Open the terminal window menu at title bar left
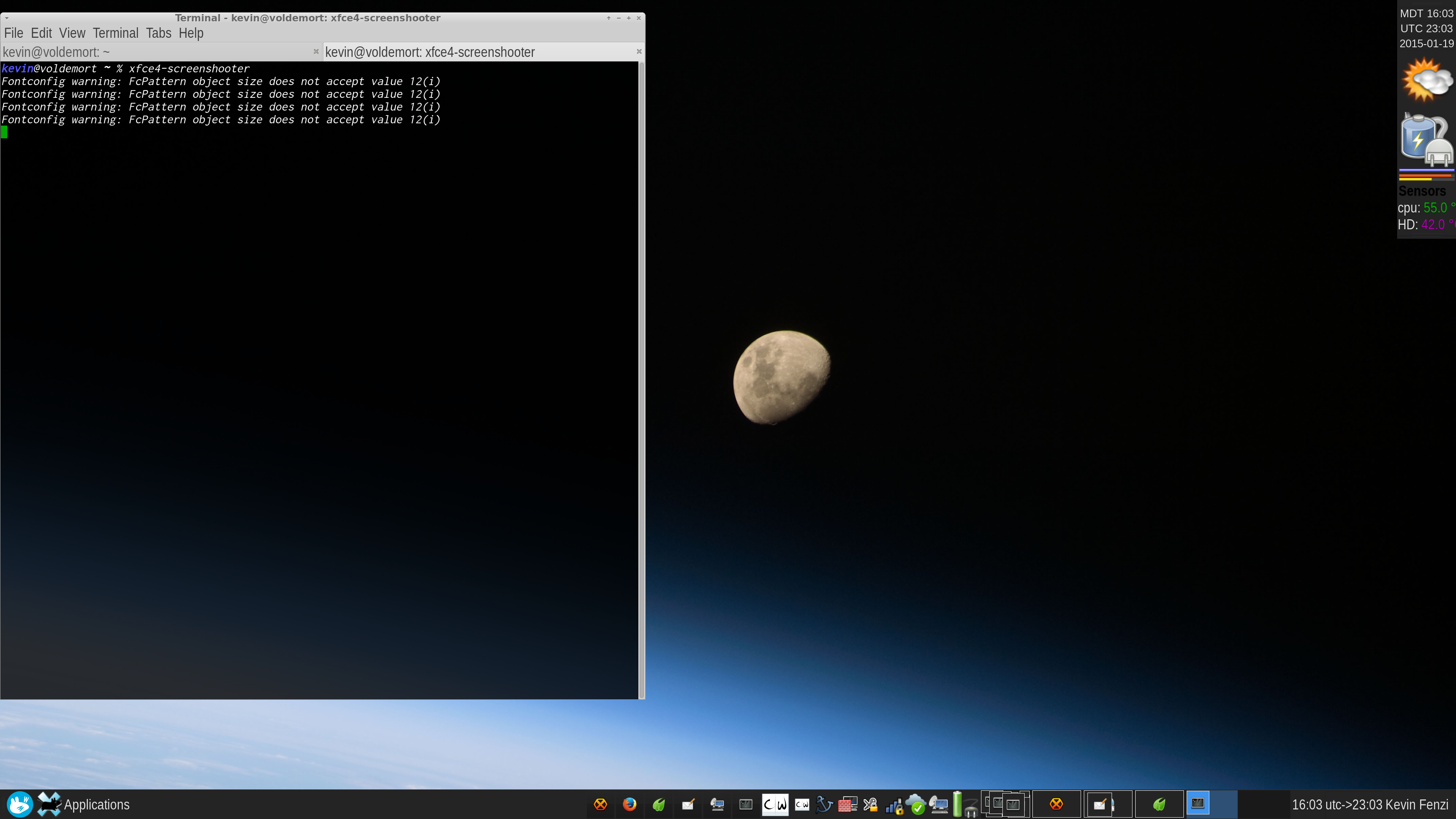The width and height of the screenshot is (1456, 819). click(x=7, y=18)
